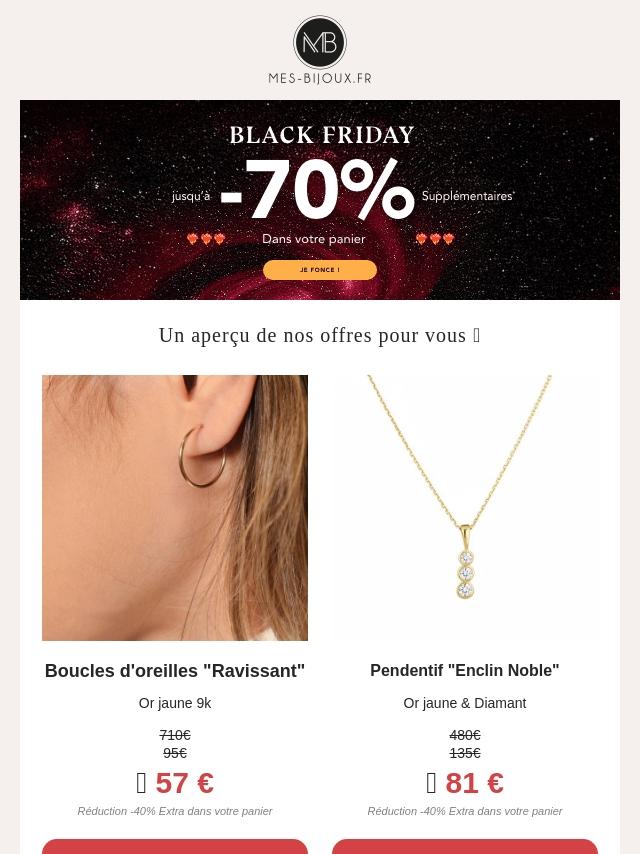Click the emoji after "offres pour vous"
This screenshot has height=854, width=640.
click(477, 336)
